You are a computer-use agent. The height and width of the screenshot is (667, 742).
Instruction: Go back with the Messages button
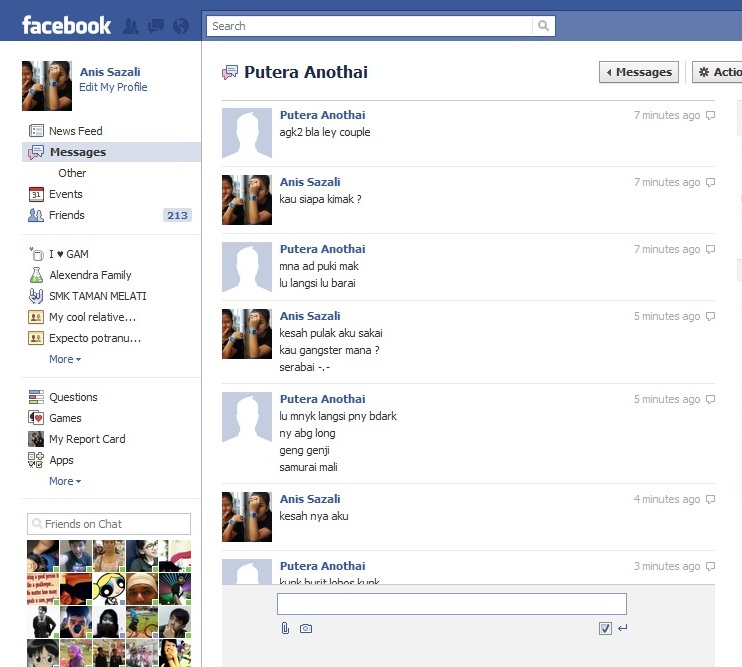tap(639, 72)
